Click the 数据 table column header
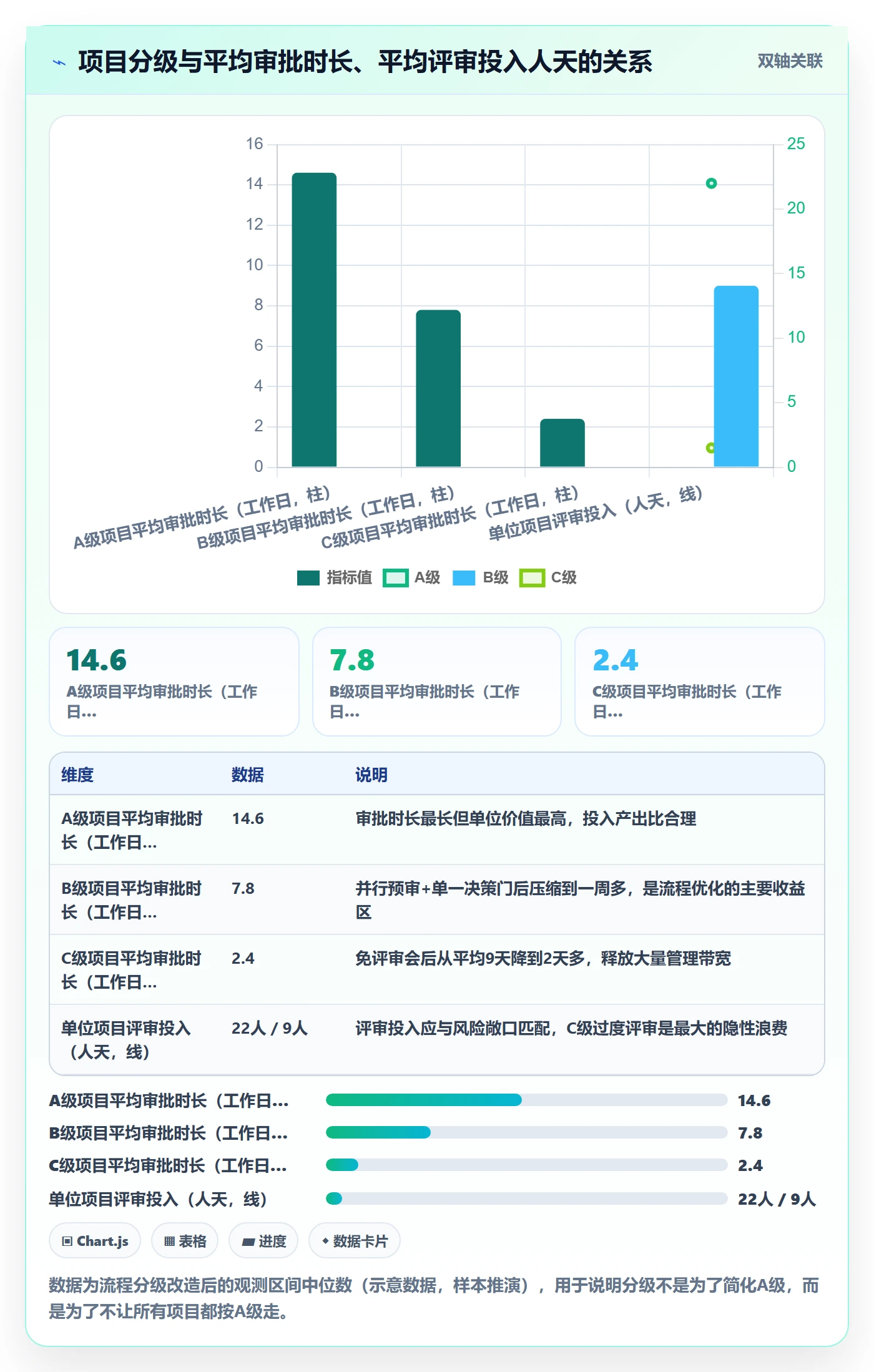The height and width of the screenshot is (1372, 874). coord(248,775)
